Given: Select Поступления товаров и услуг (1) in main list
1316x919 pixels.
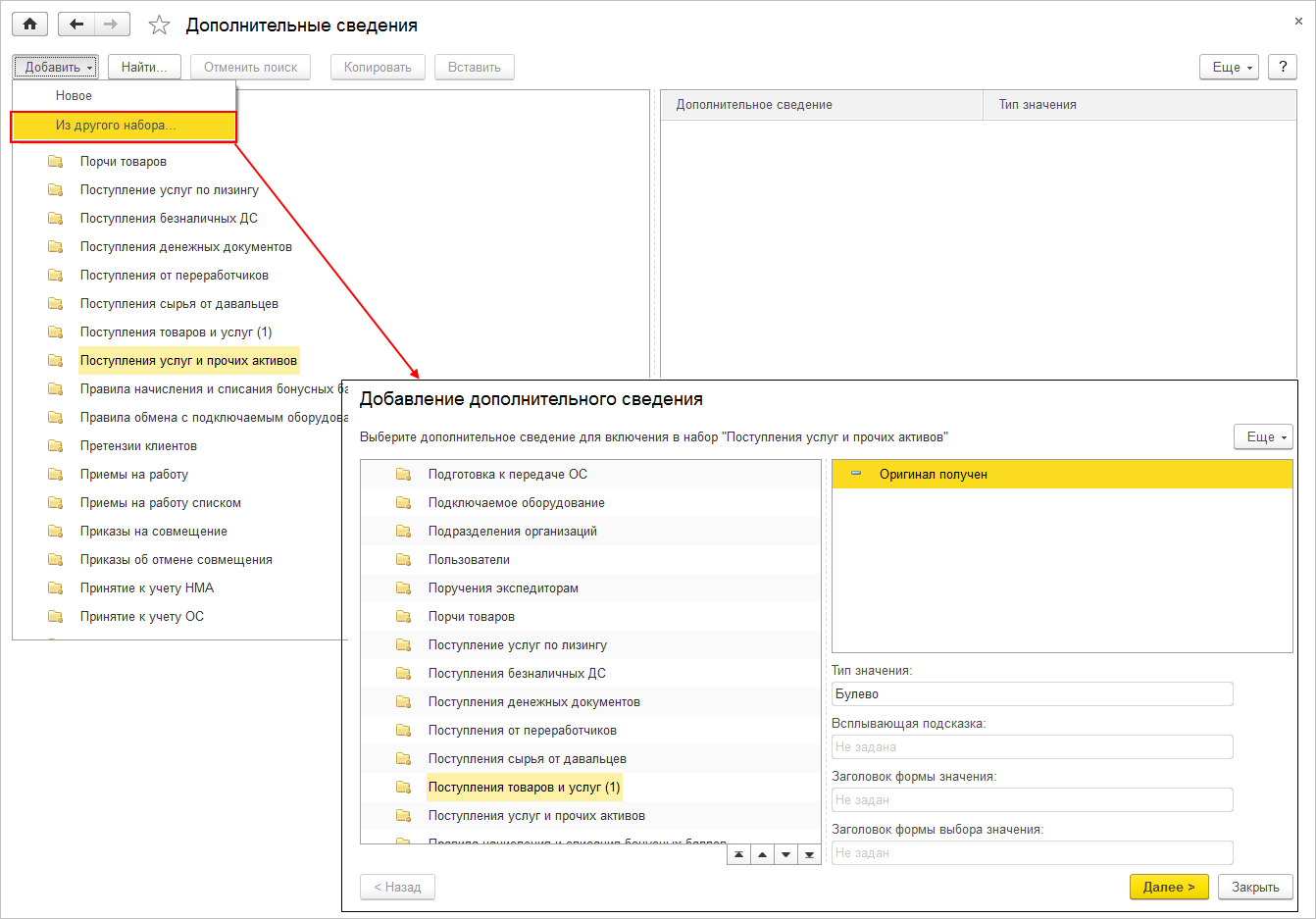Looking at the screenshot, I should pyautogui.click(x=177, y=332).
